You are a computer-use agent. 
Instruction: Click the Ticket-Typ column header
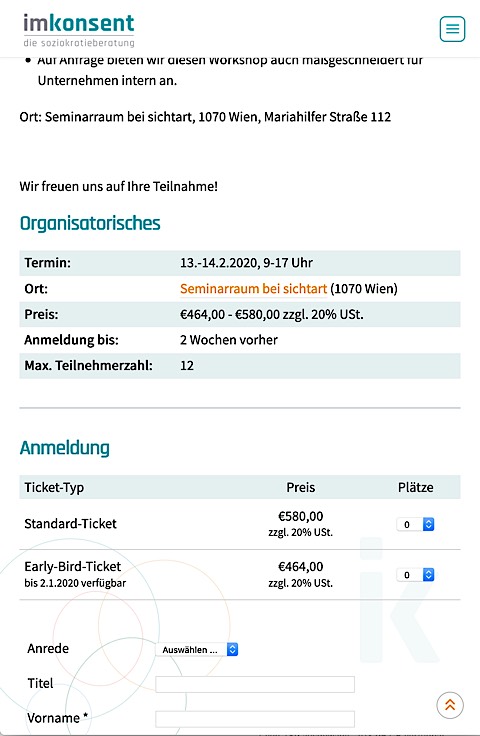[54, 488]
